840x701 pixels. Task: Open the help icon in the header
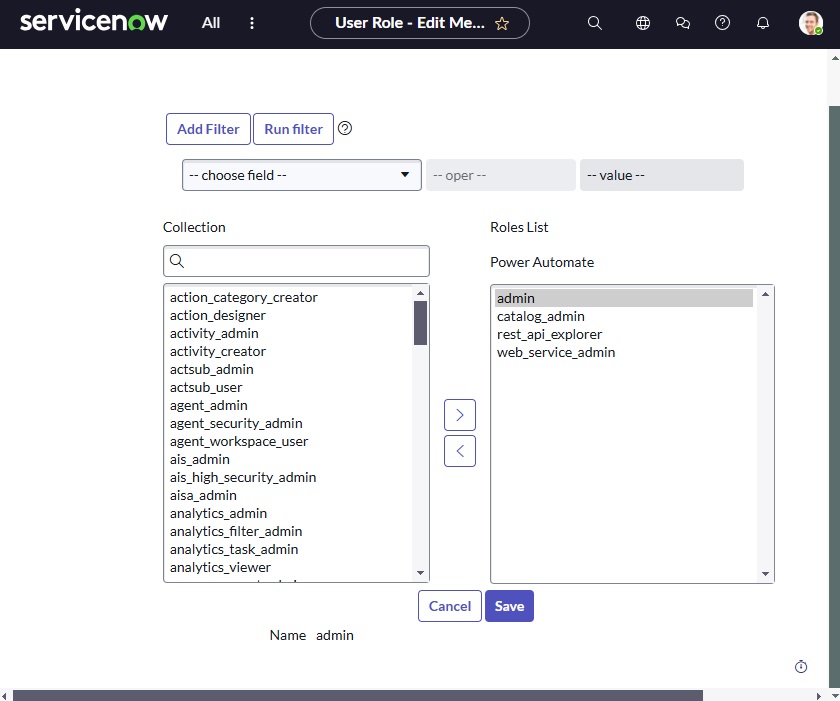click(723, 22)
